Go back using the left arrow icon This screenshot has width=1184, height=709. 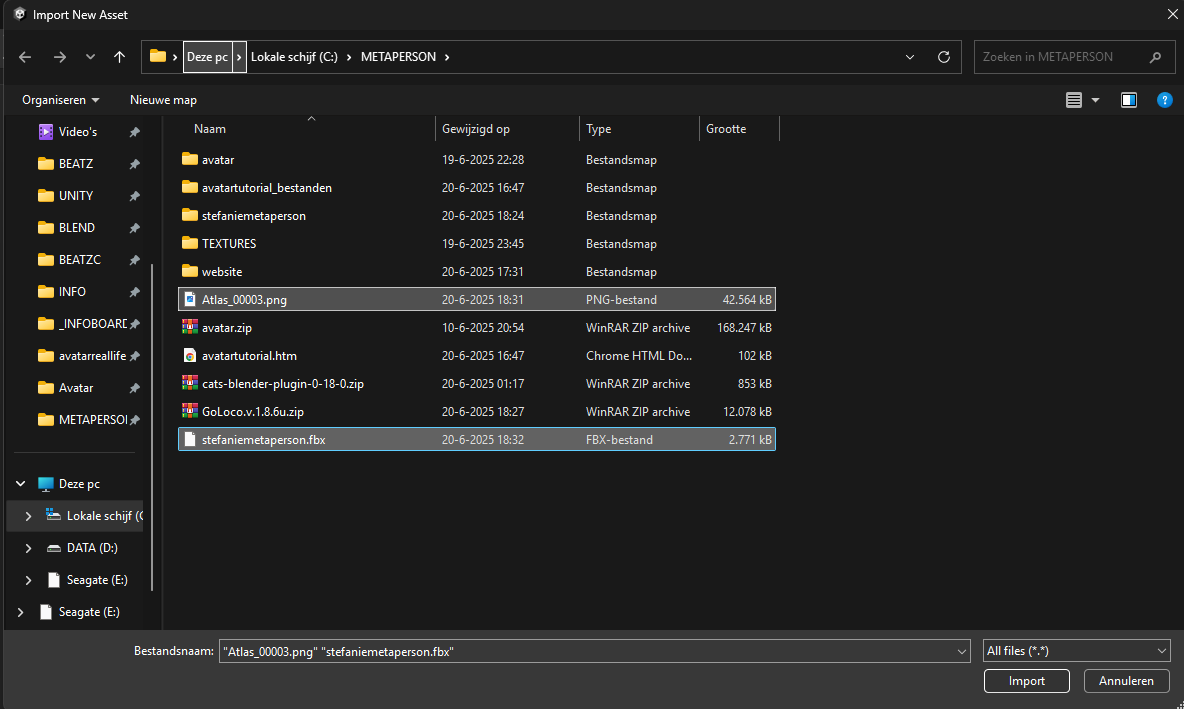25,57
